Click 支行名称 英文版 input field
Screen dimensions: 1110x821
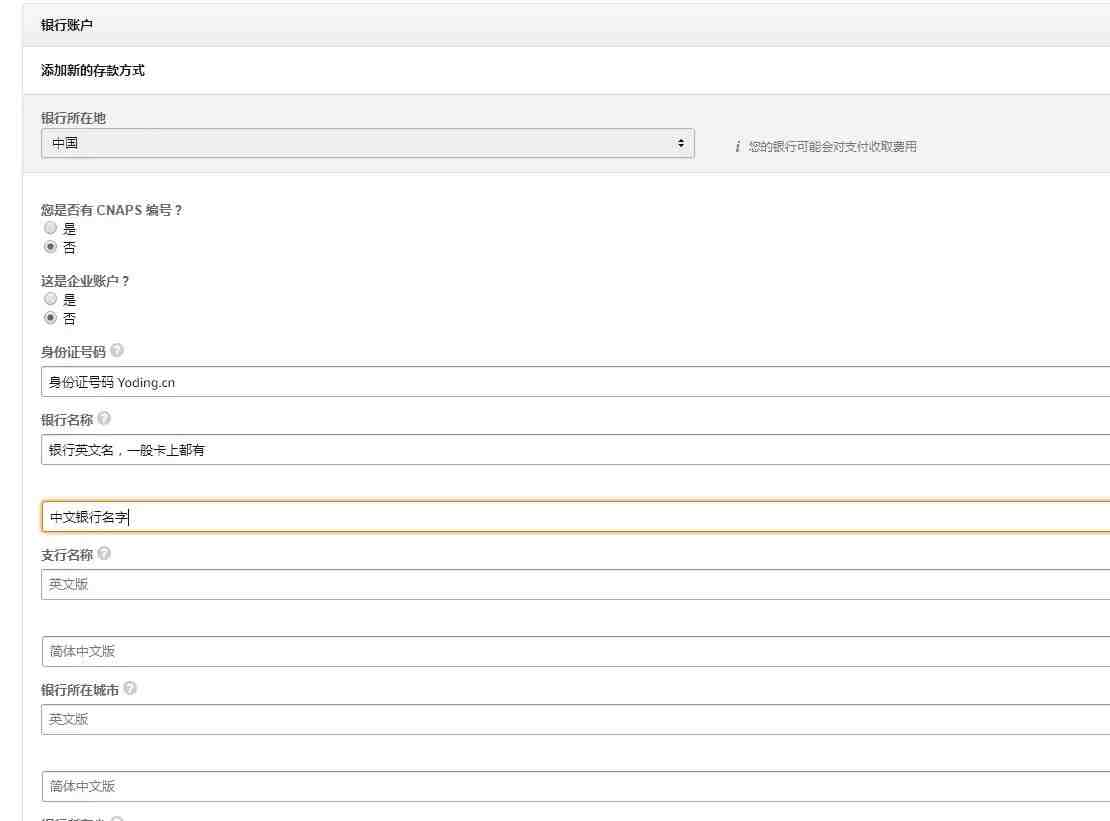pos(576,585)
